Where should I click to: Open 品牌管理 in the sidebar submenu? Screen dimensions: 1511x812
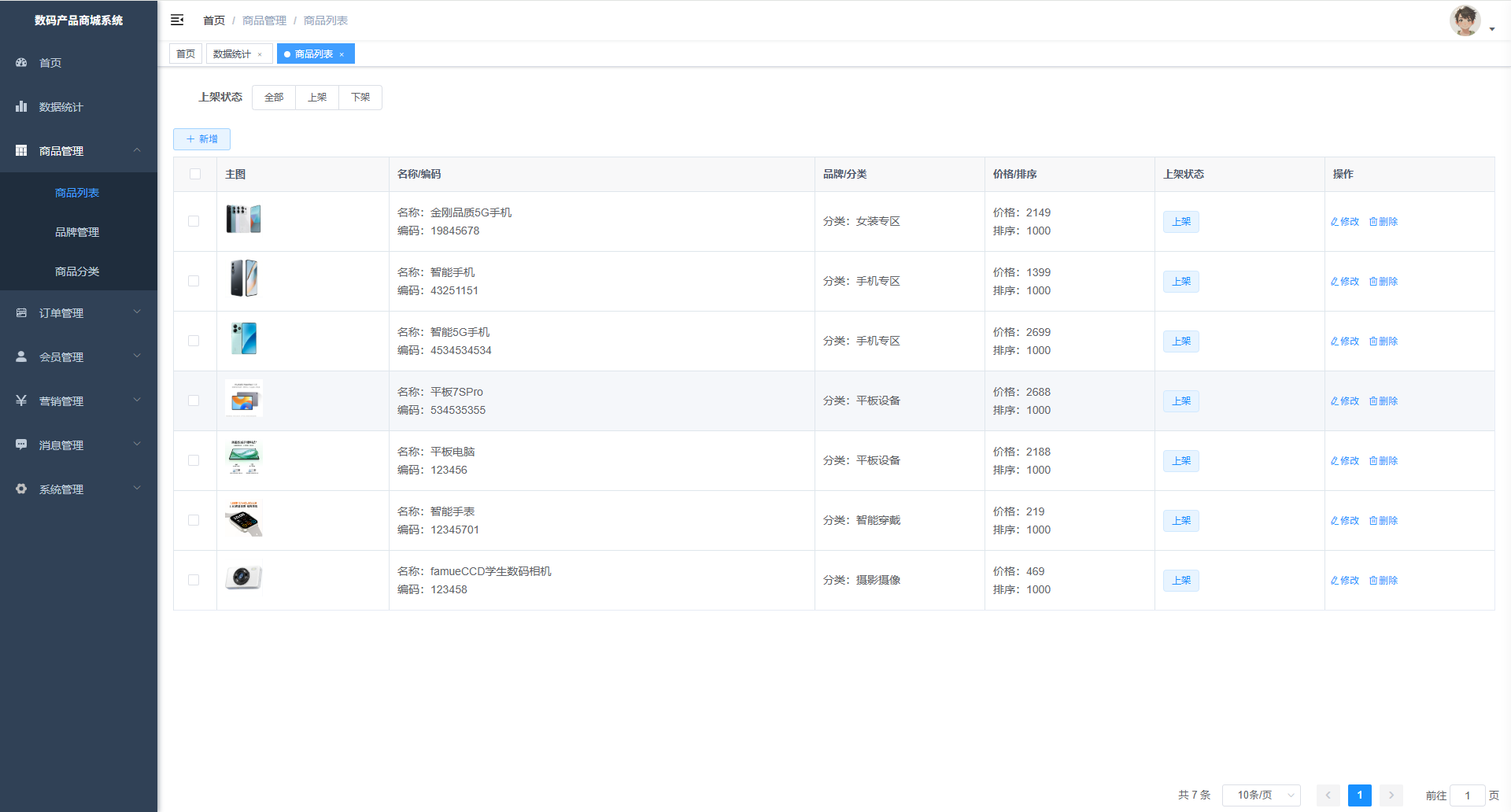[x=77, y=232]
